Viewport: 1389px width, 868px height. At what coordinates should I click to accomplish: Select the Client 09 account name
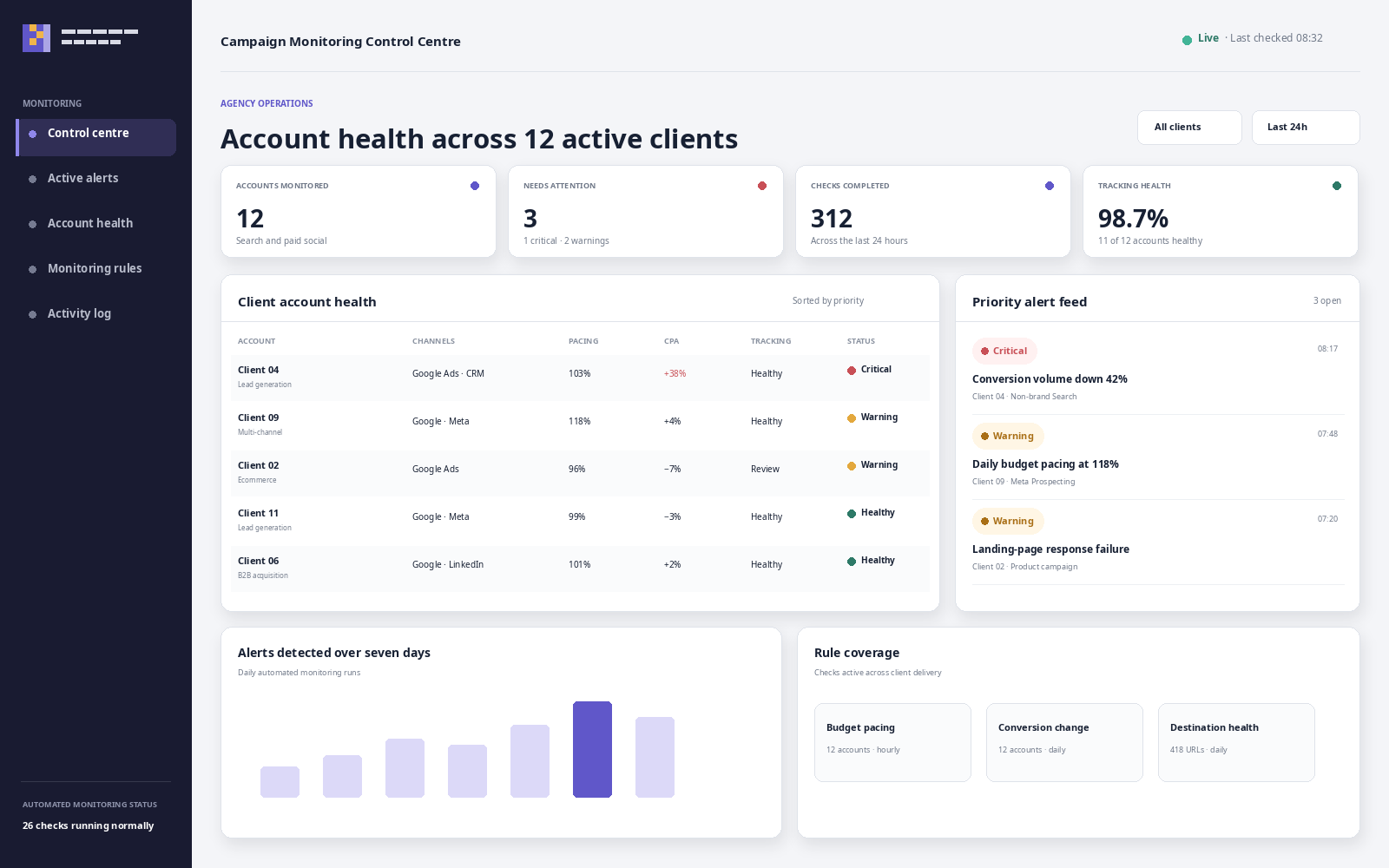(x=259, y=418)
